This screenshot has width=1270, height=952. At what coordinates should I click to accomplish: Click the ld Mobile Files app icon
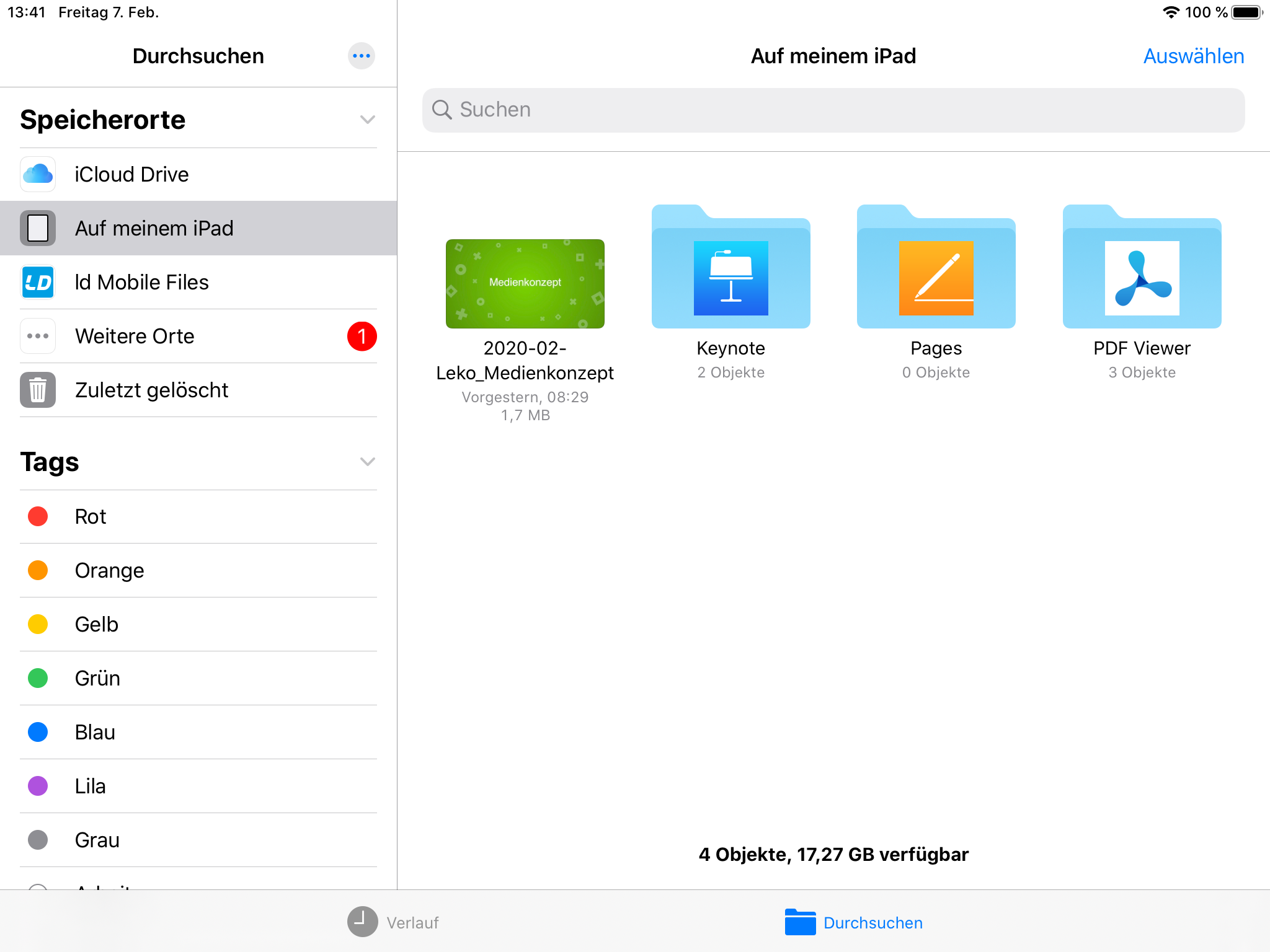pos(38,282)
